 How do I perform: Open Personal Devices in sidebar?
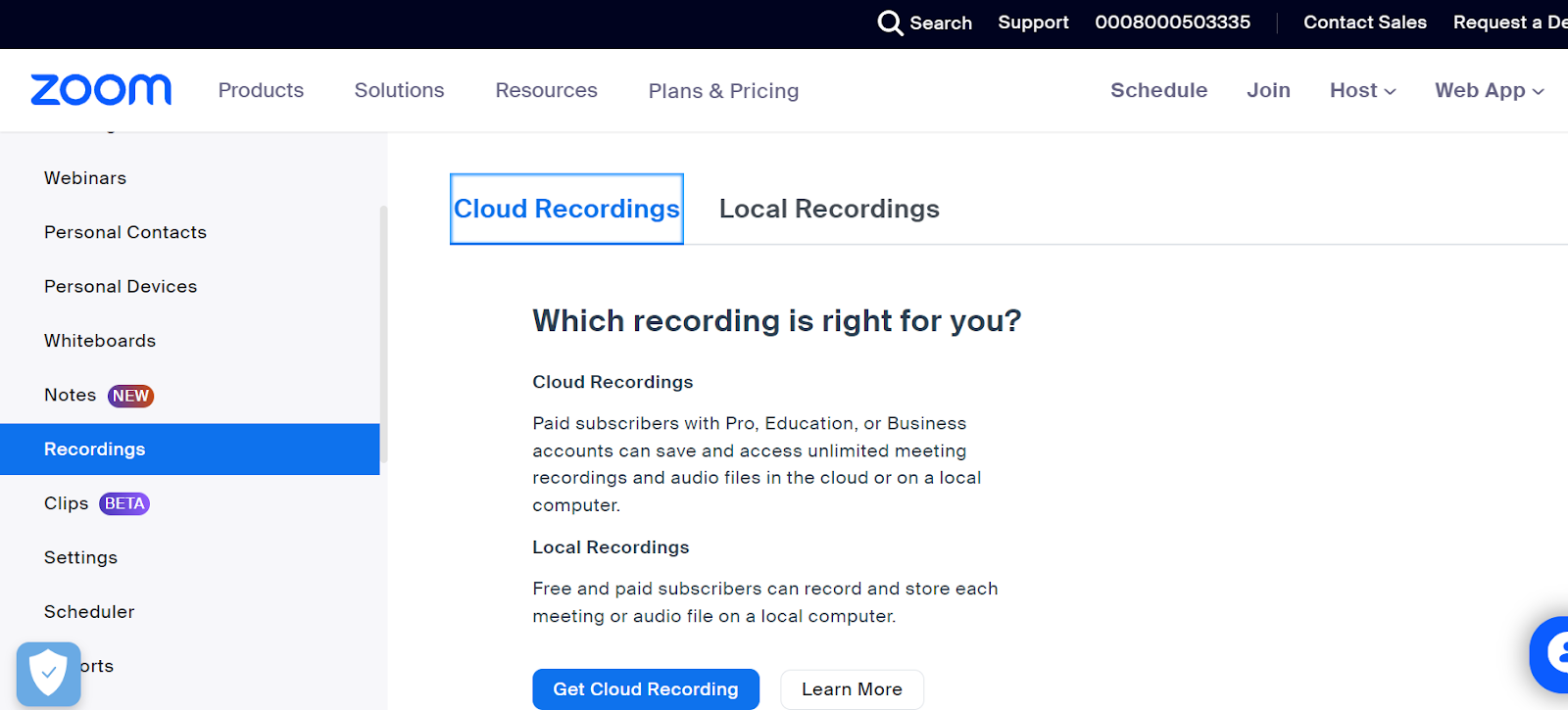pyautogui.click(x=121, y=286)
